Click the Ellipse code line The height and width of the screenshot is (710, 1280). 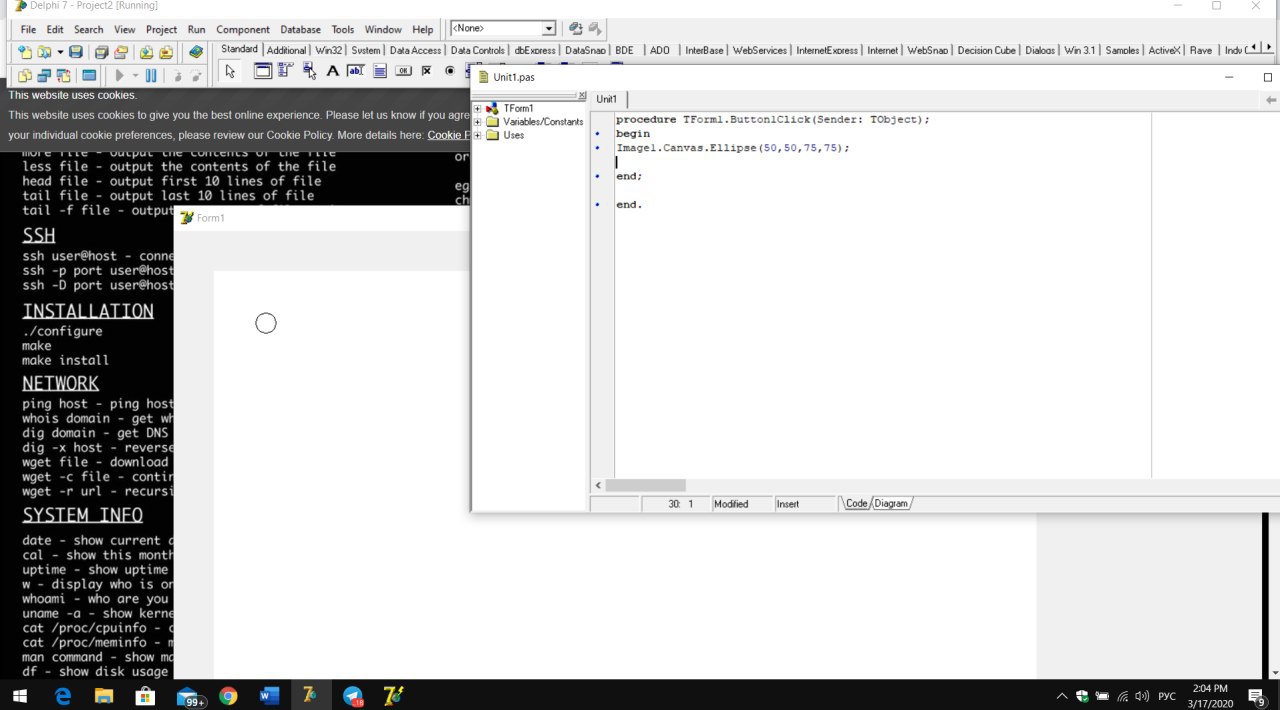tap(733, 147)
